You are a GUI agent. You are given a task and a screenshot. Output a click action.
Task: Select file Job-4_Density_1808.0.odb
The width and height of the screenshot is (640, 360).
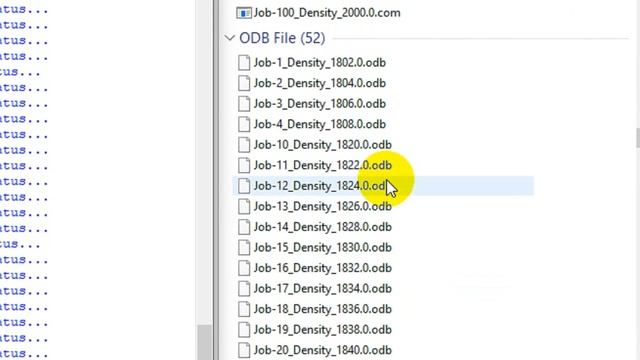pos(320,124)
